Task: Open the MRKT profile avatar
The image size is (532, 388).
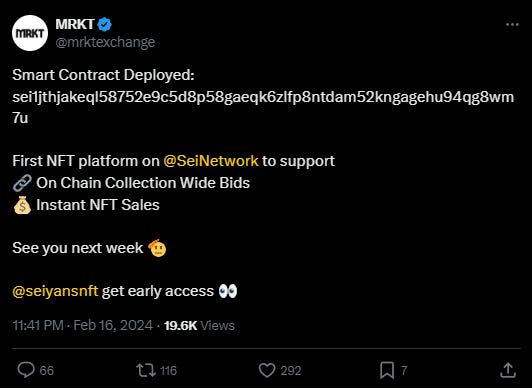Action: (x=30, y=33)
